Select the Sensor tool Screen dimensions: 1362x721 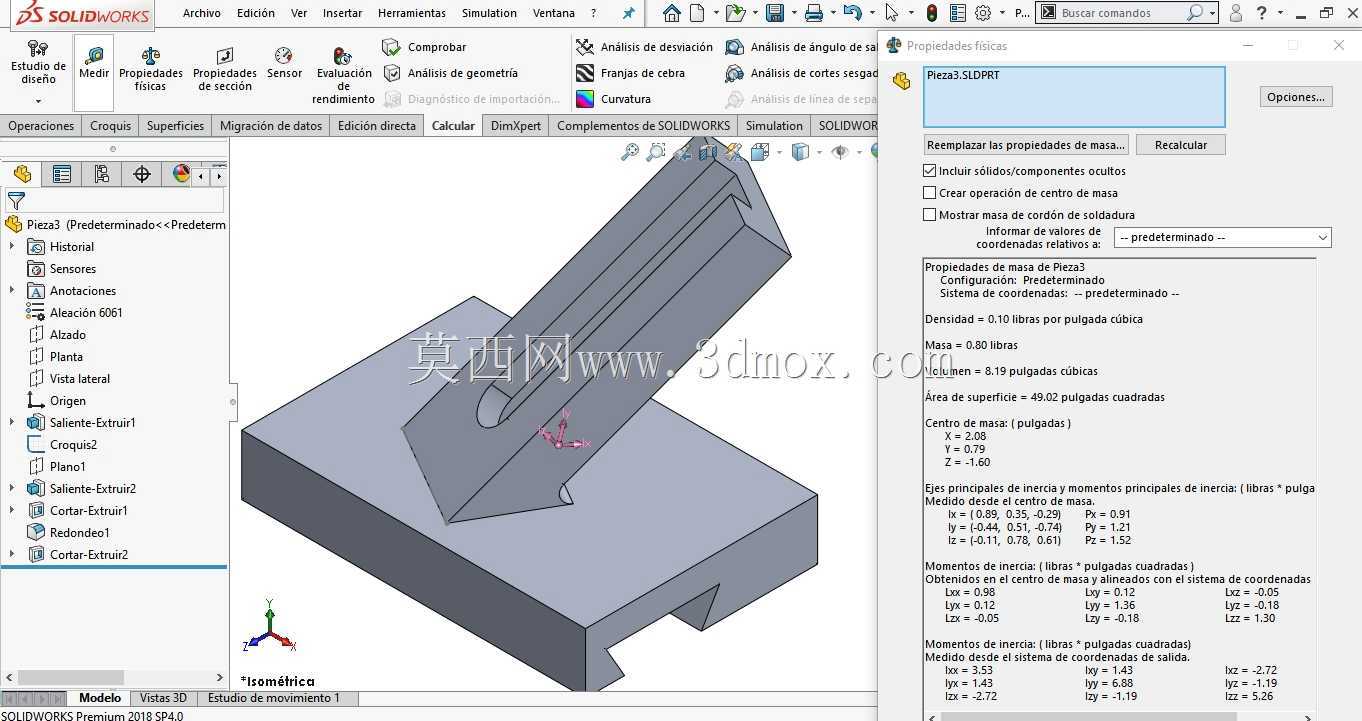point(284,63)
